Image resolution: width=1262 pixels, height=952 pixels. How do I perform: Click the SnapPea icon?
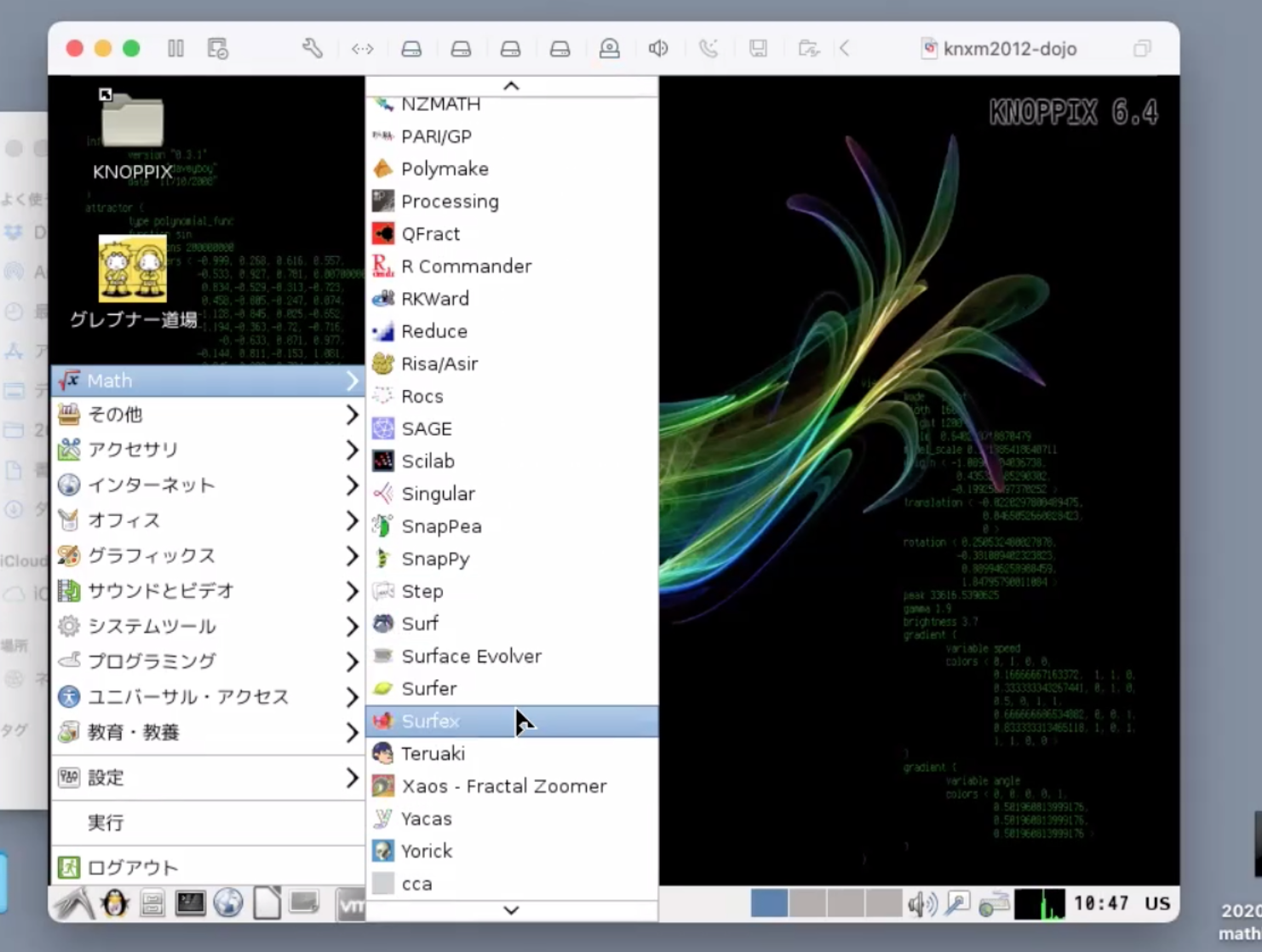pyautogui.click(x=383, y=526)
